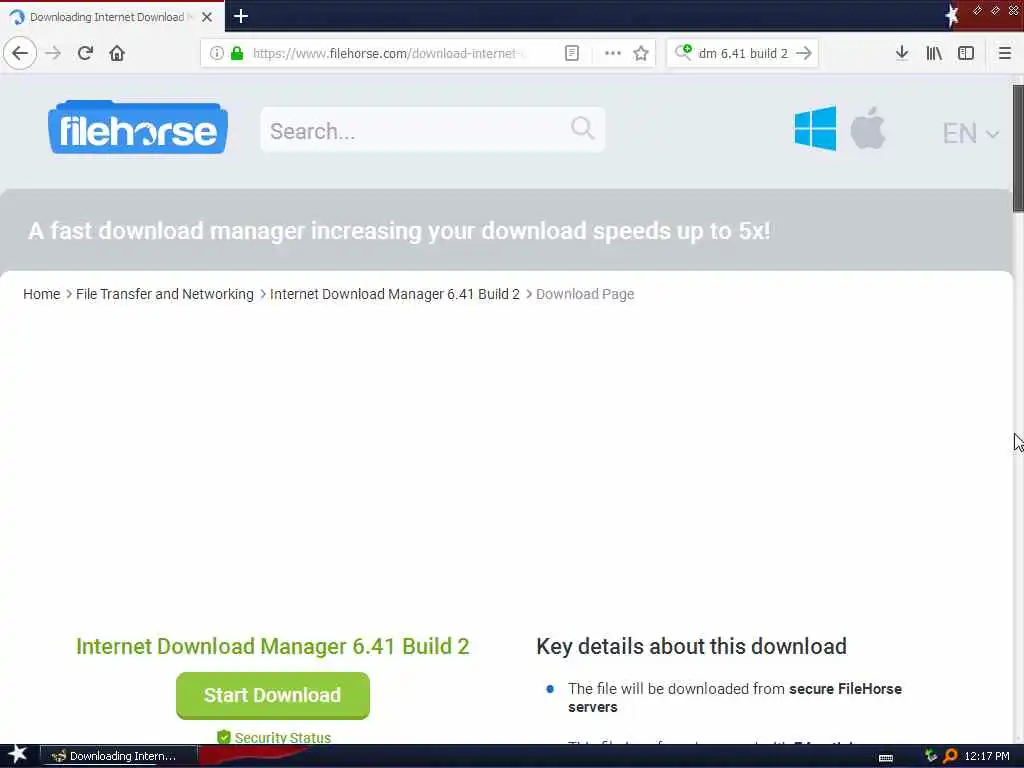
Task: Reload the current page
Action: 85,53
